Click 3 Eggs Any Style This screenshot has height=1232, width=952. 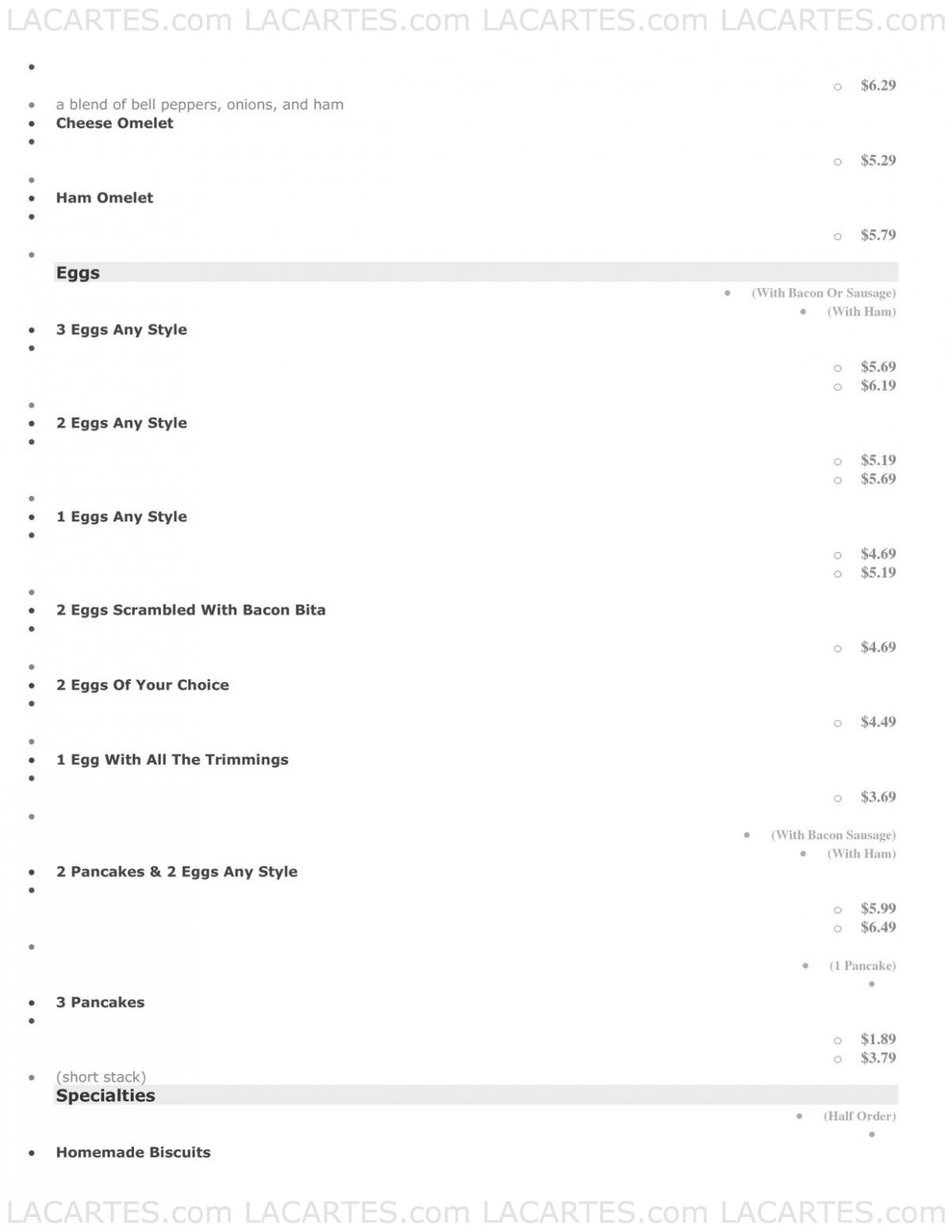(x=121, y=329)
